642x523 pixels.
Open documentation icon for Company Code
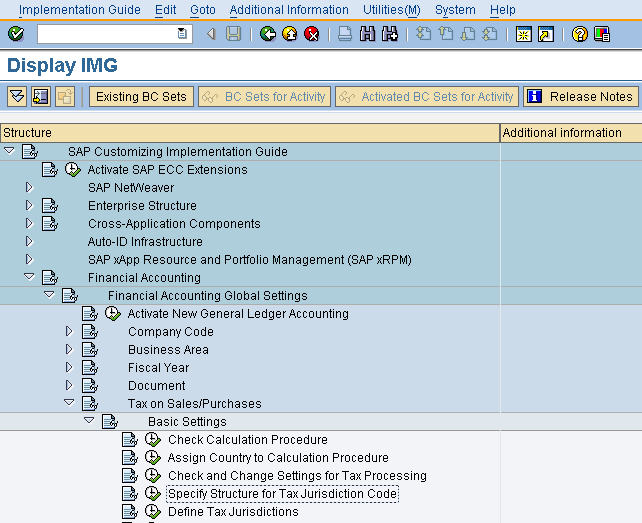pos(90,332)
